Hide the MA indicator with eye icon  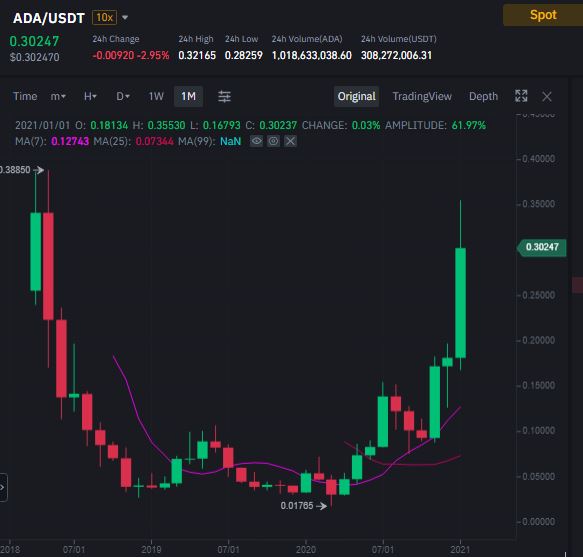tap(256, 141)
